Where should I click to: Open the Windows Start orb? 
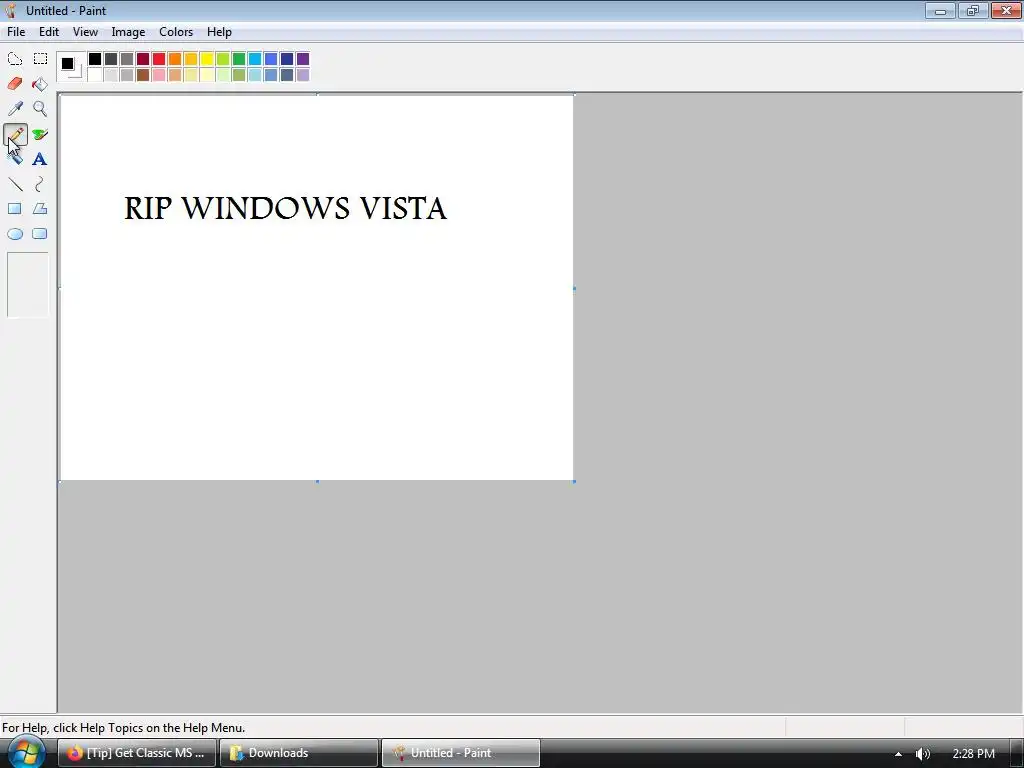click(x=25, y=752)
